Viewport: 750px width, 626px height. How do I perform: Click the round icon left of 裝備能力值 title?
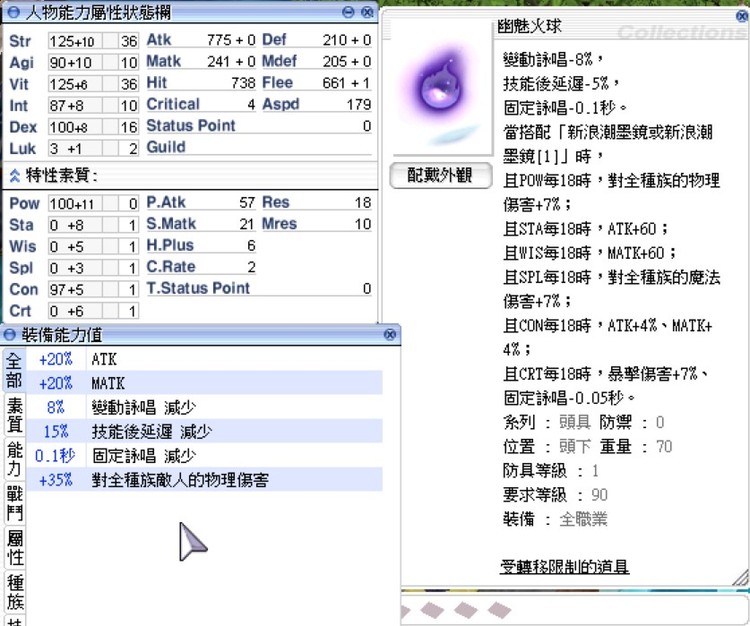(10, 335)
